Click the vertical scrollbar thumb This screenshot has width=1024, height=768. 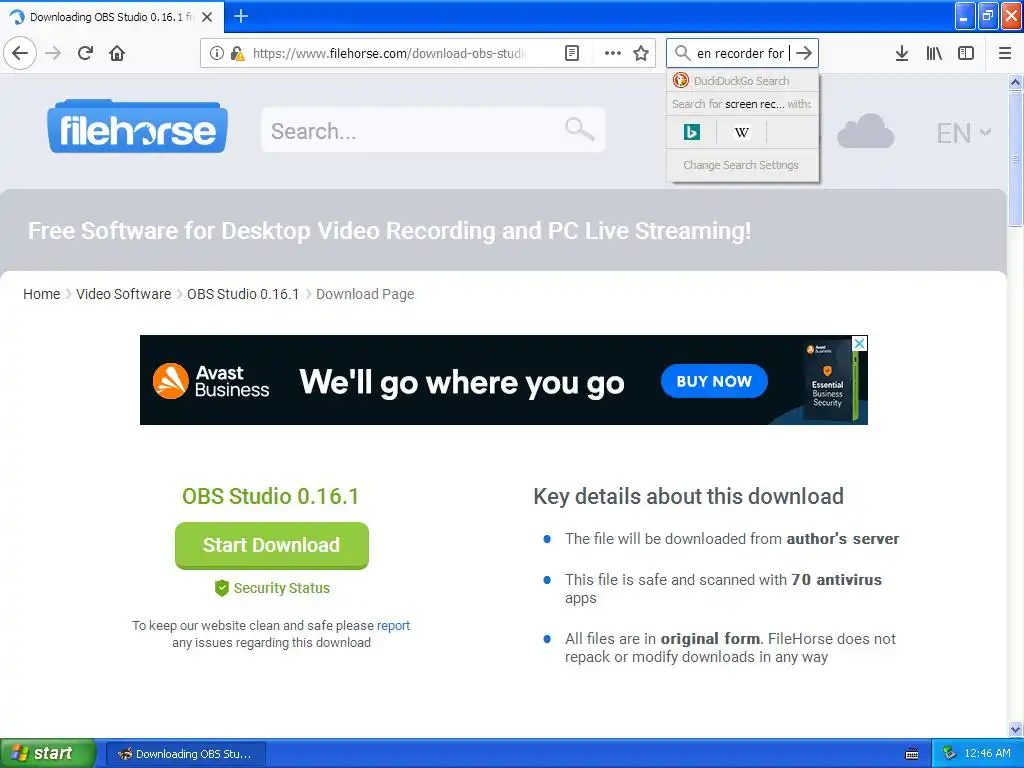(x=1015, y=159)
